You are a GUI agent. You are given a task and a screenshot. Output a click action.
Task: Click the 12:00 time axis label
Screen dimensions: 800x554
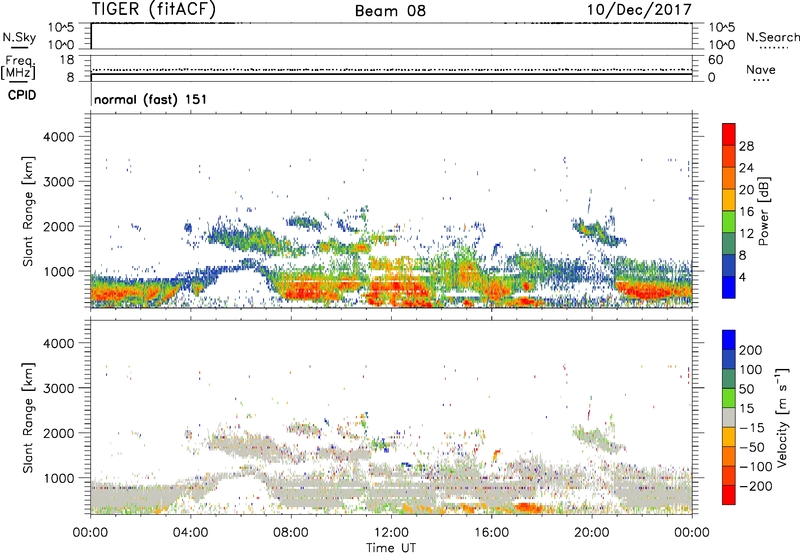[x=391, y=533]
